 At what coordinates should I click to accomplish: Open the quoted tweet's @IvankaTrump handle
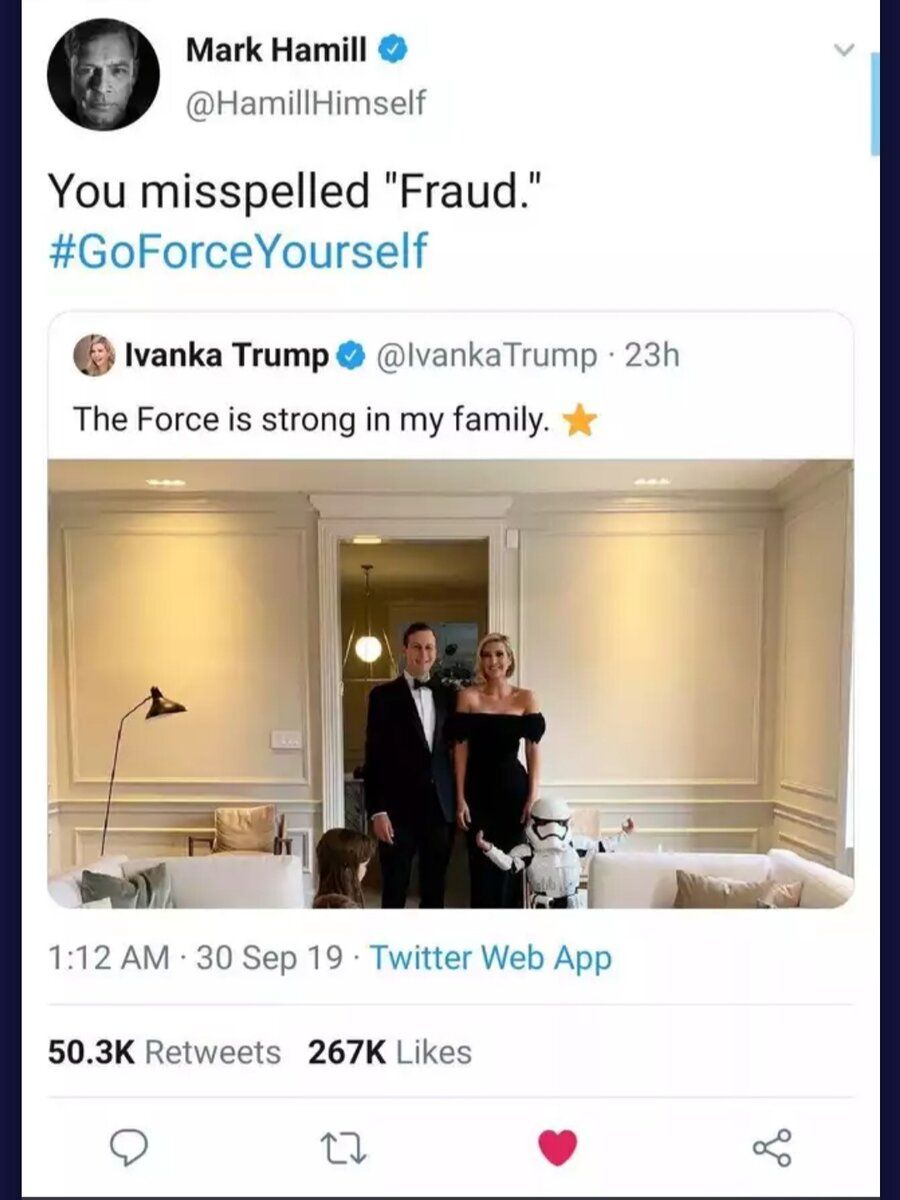(486, 355)
